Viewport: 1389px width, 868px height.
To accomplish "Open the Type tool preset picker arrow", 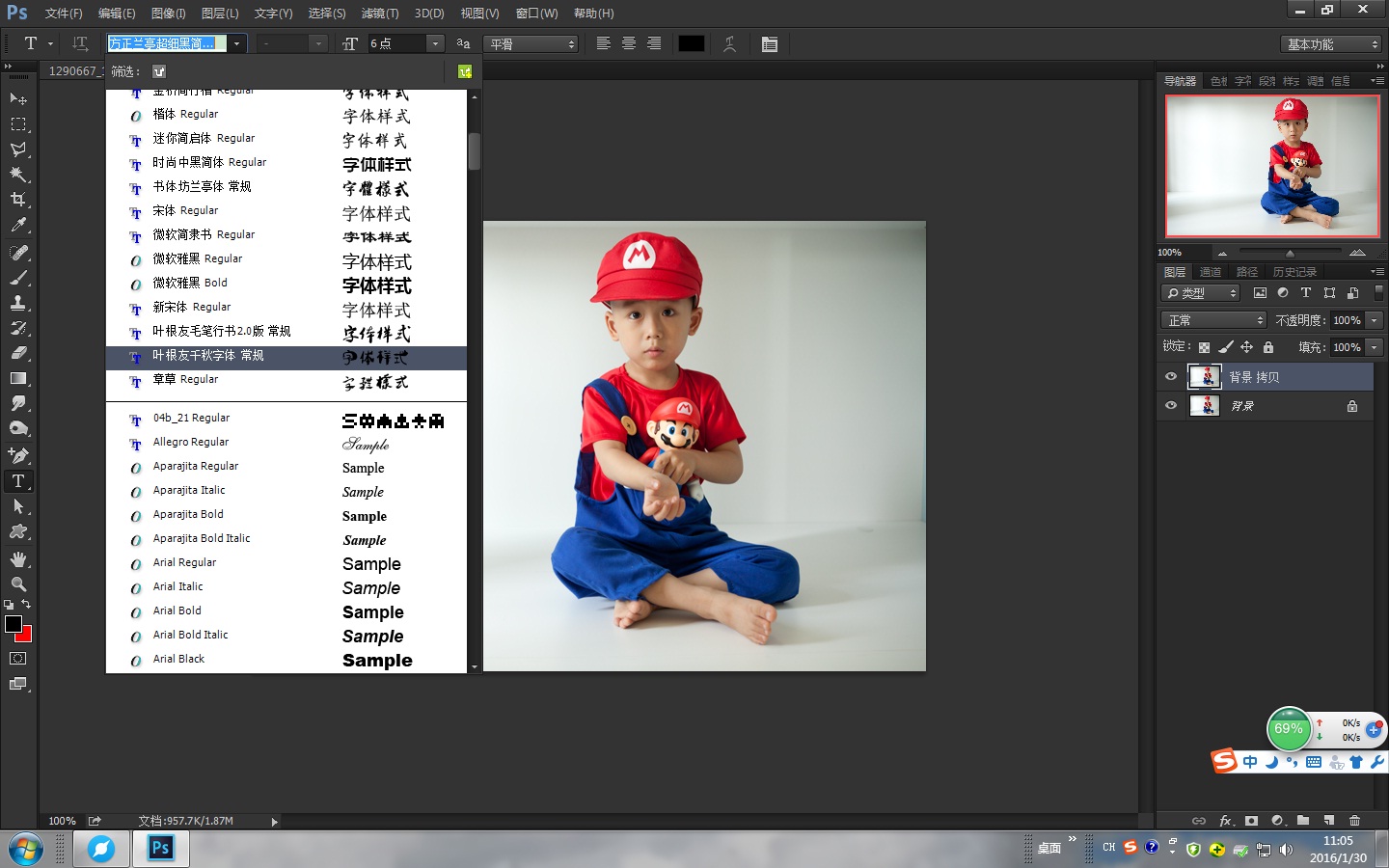I will (x=50, y=43).
